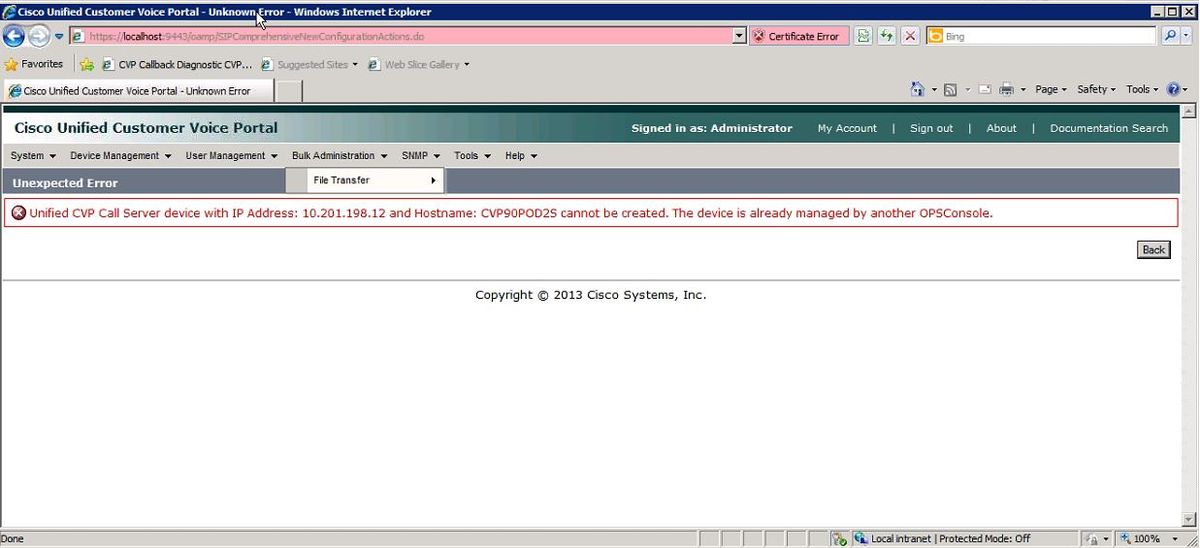Refresh the page with the green arrows icon
Screen dimensions: 1200x548
tap(887, 36)
